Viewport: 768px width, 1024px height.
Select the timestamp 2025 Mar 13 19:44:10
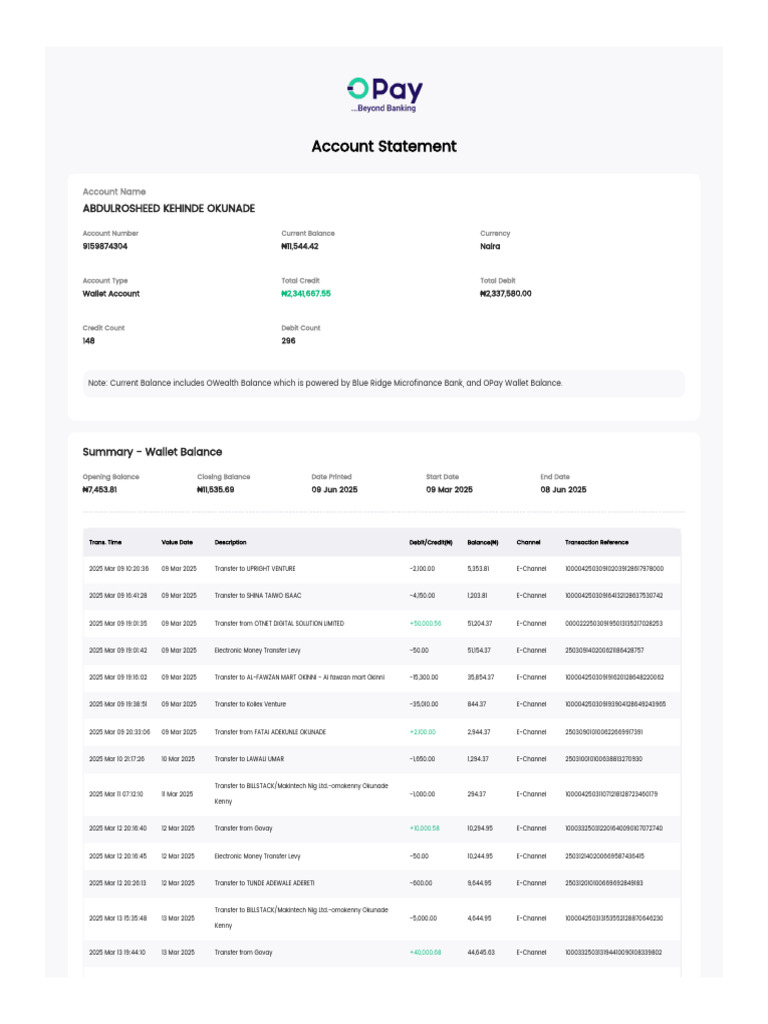[117, 953]
